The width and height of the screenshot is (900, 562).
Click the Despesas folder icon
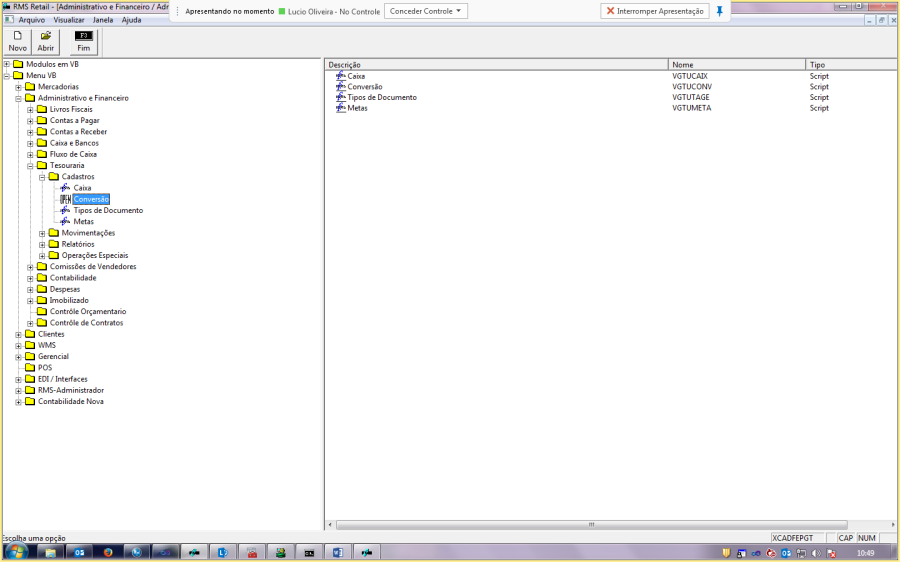pos(42,289)
